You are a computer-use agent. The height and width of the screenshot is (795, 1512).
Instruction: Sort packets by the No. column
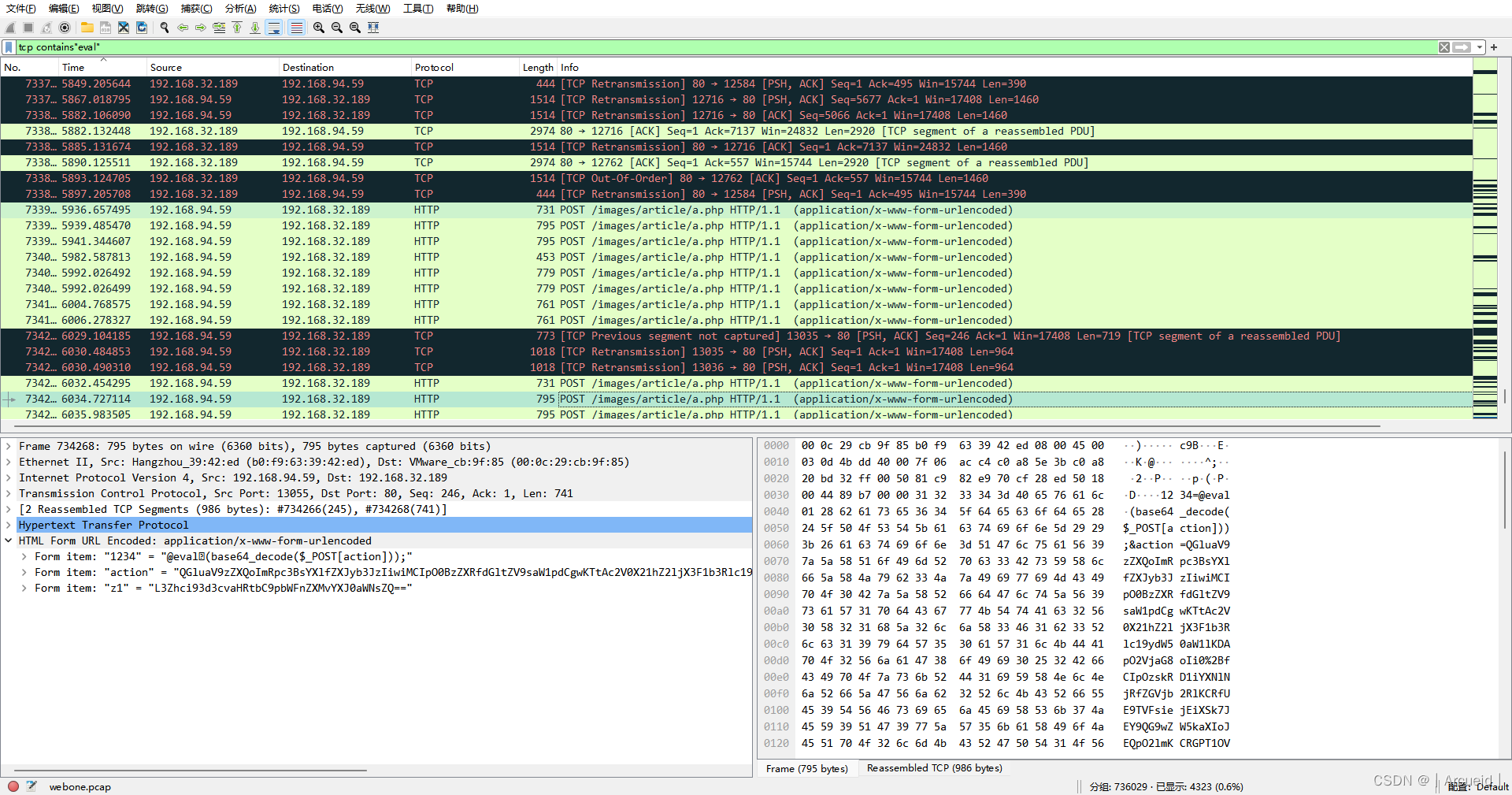29,68
